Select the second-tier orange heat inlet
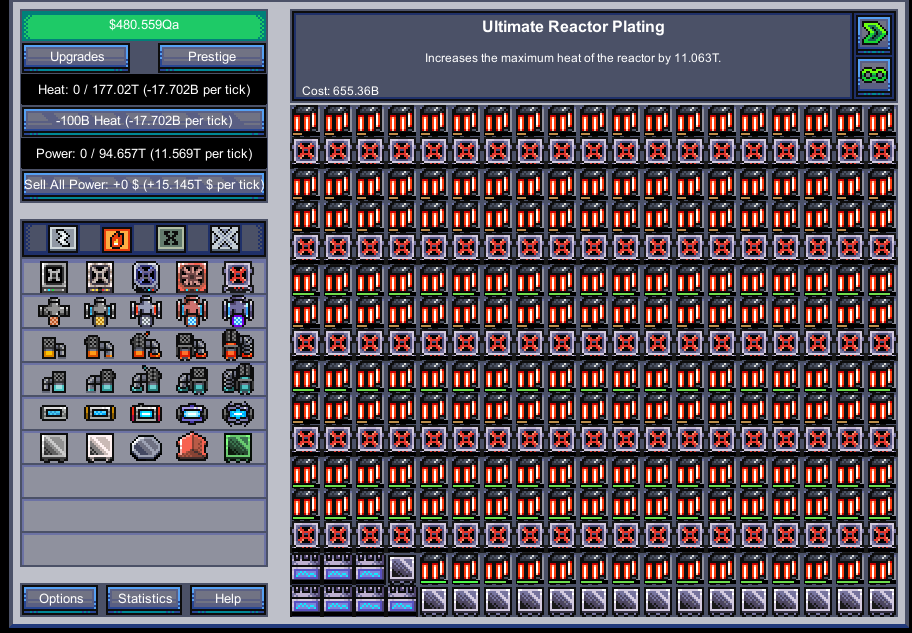Screen dimensions: 912x633 click(100, 346)
